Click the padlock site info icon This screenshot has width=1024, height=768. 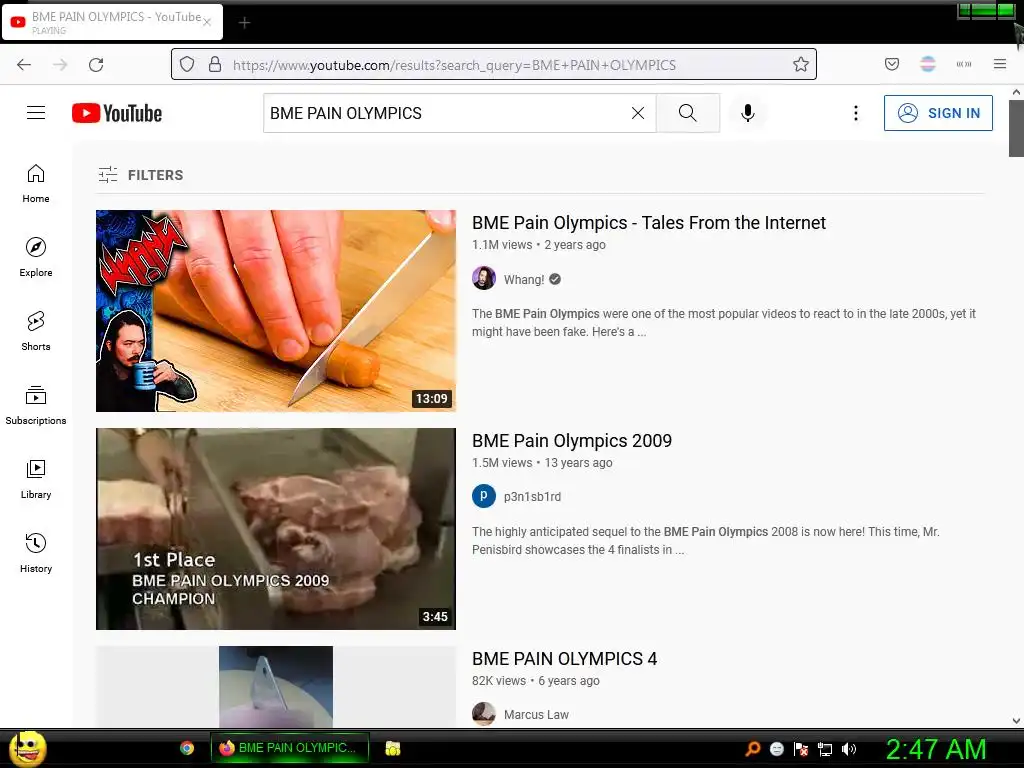(x=215, y=64)
